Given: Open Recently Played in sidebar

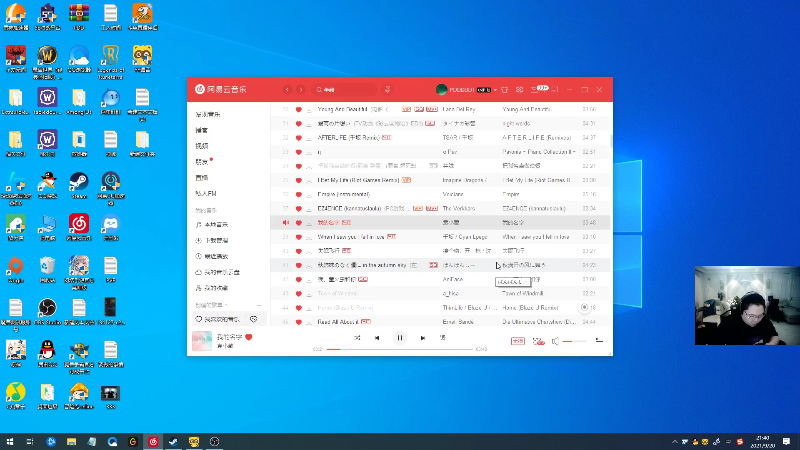Looking at the screenshot, I should coord(212,256).
